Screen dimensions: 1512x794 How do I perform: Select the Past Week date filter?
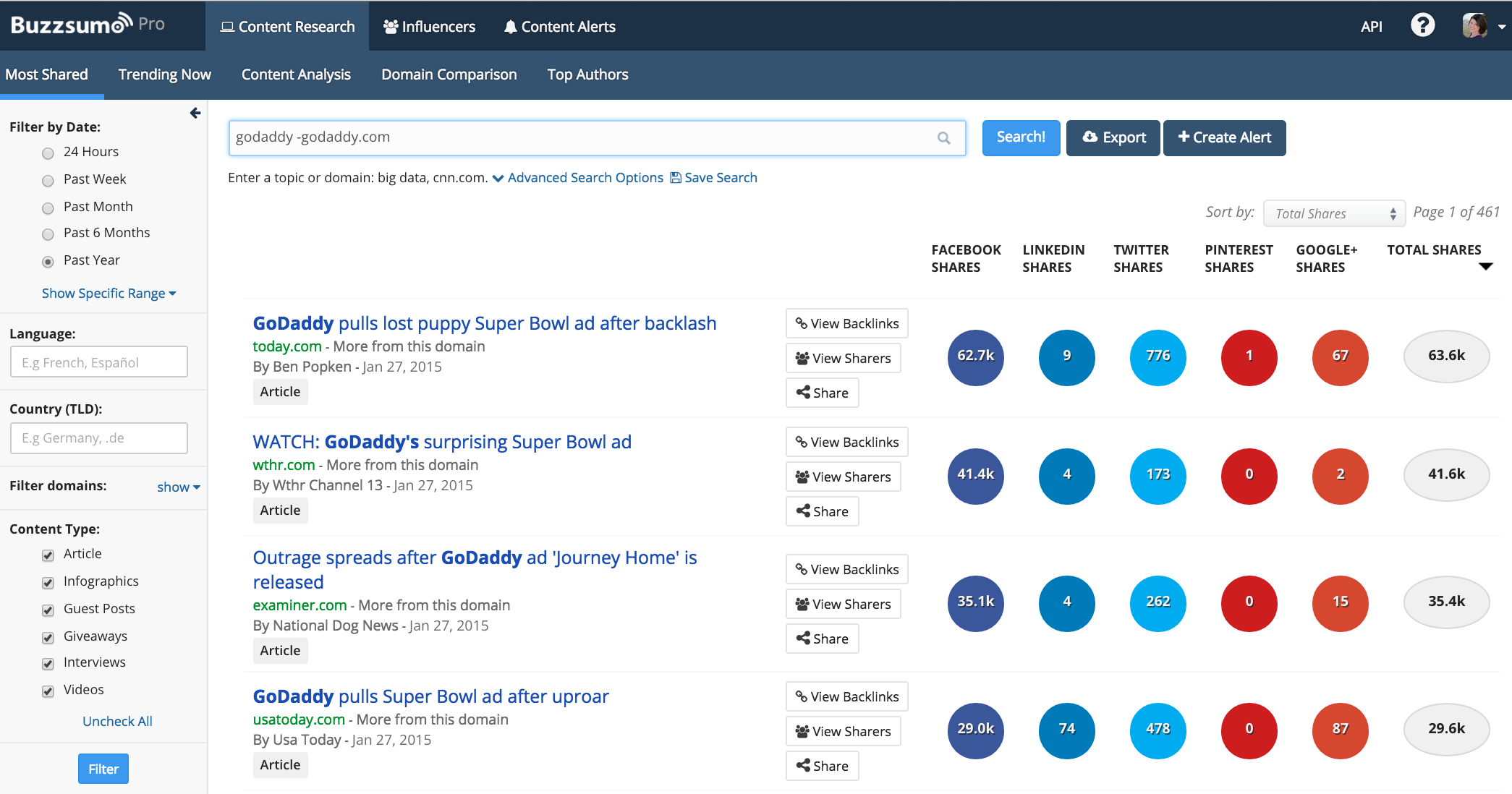[48, 180]
